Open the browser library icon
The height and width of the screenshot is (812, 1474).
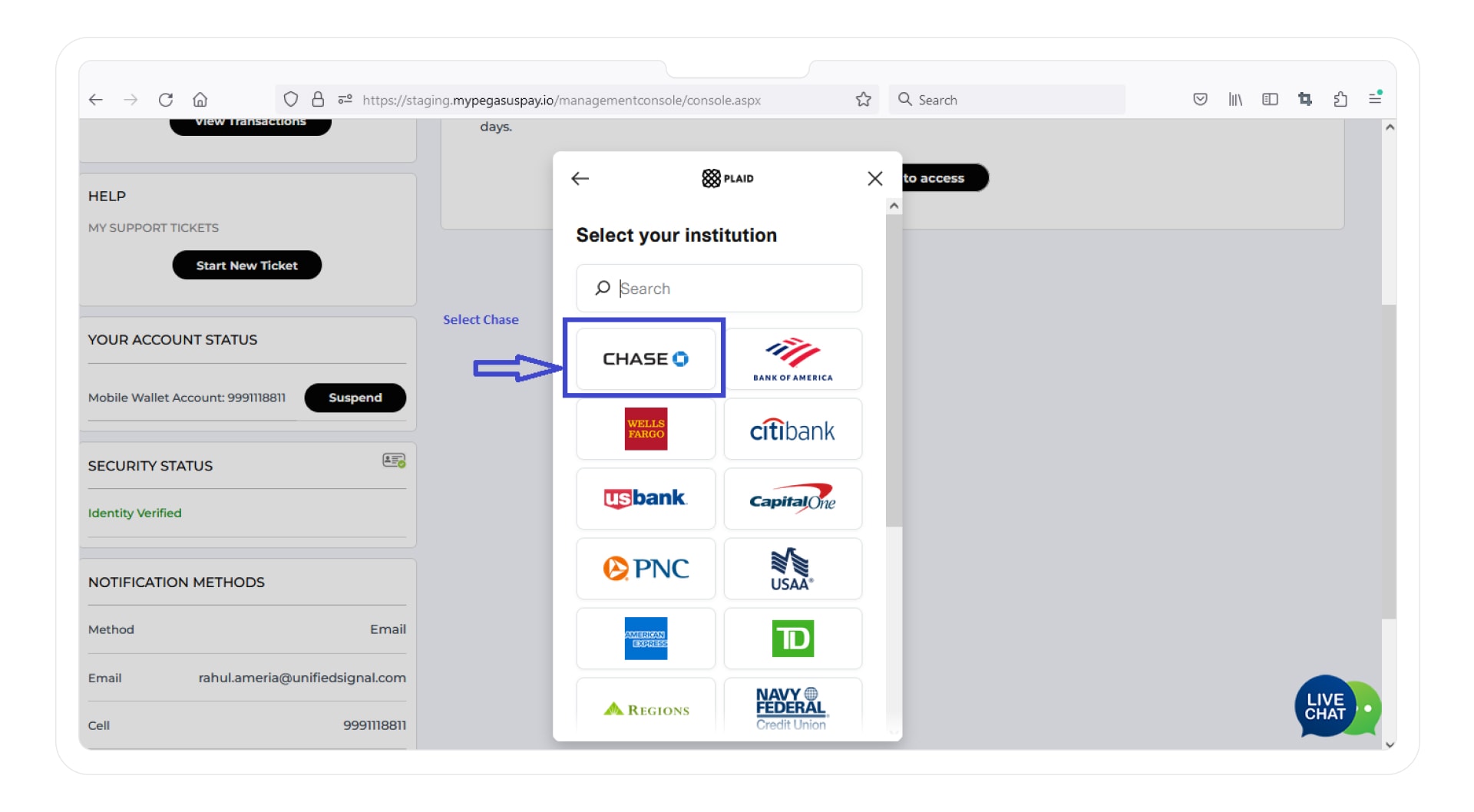1235,100
